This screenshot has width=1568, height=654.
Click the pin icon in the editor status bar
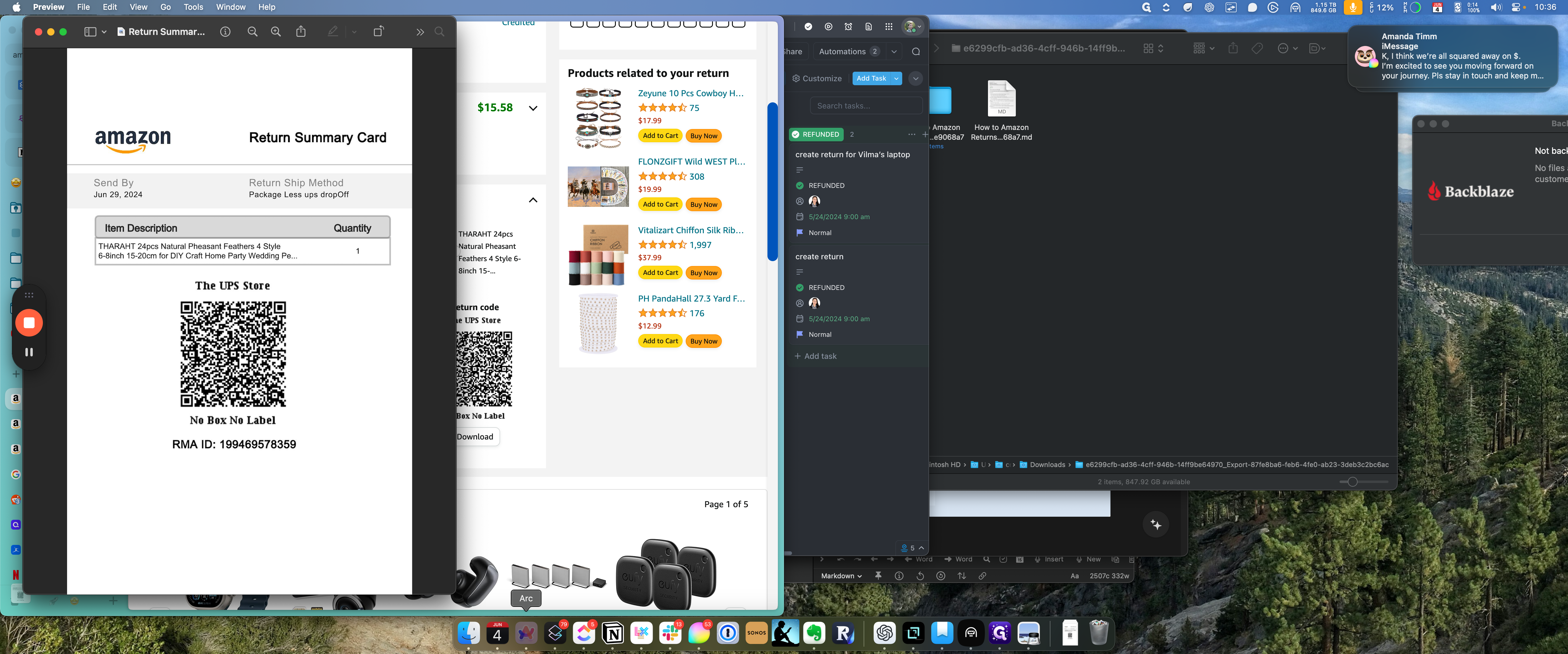point(878,576)
